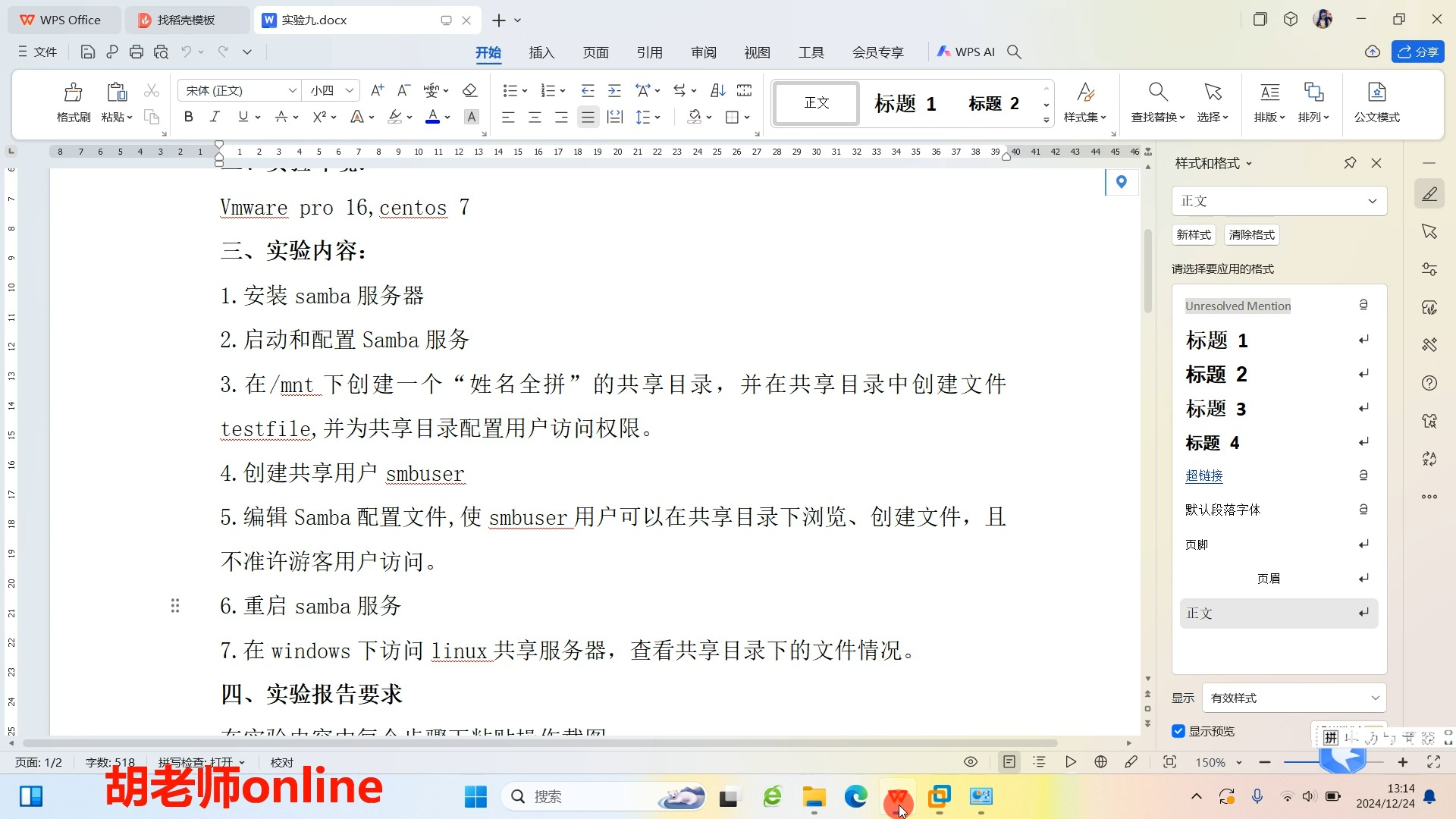Toggle eye protection mode icon in status bar
Viewport: 1456px width, 819px height.
971,762
